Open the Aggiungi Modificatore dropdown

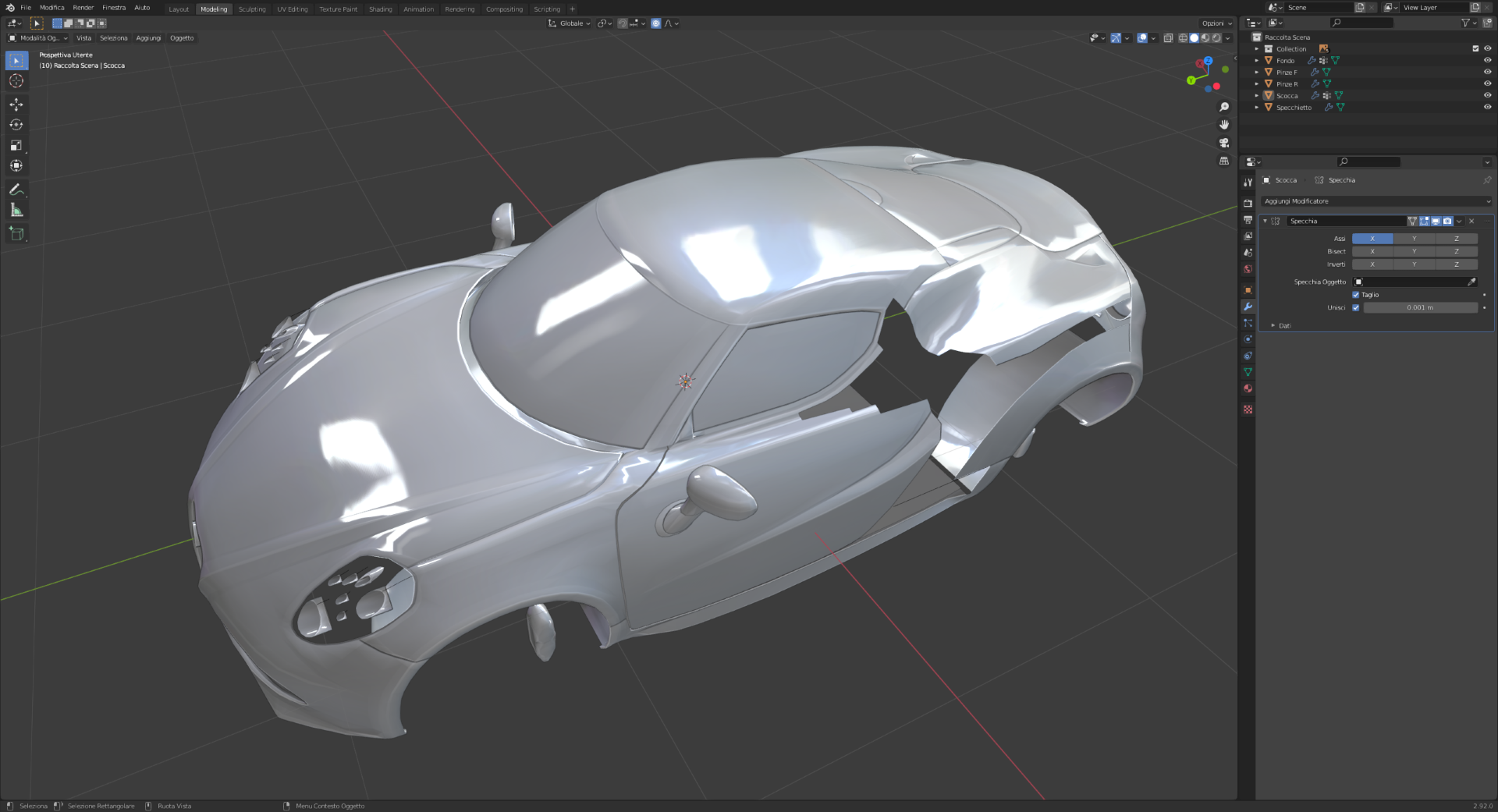click(x=1376, y=201)
